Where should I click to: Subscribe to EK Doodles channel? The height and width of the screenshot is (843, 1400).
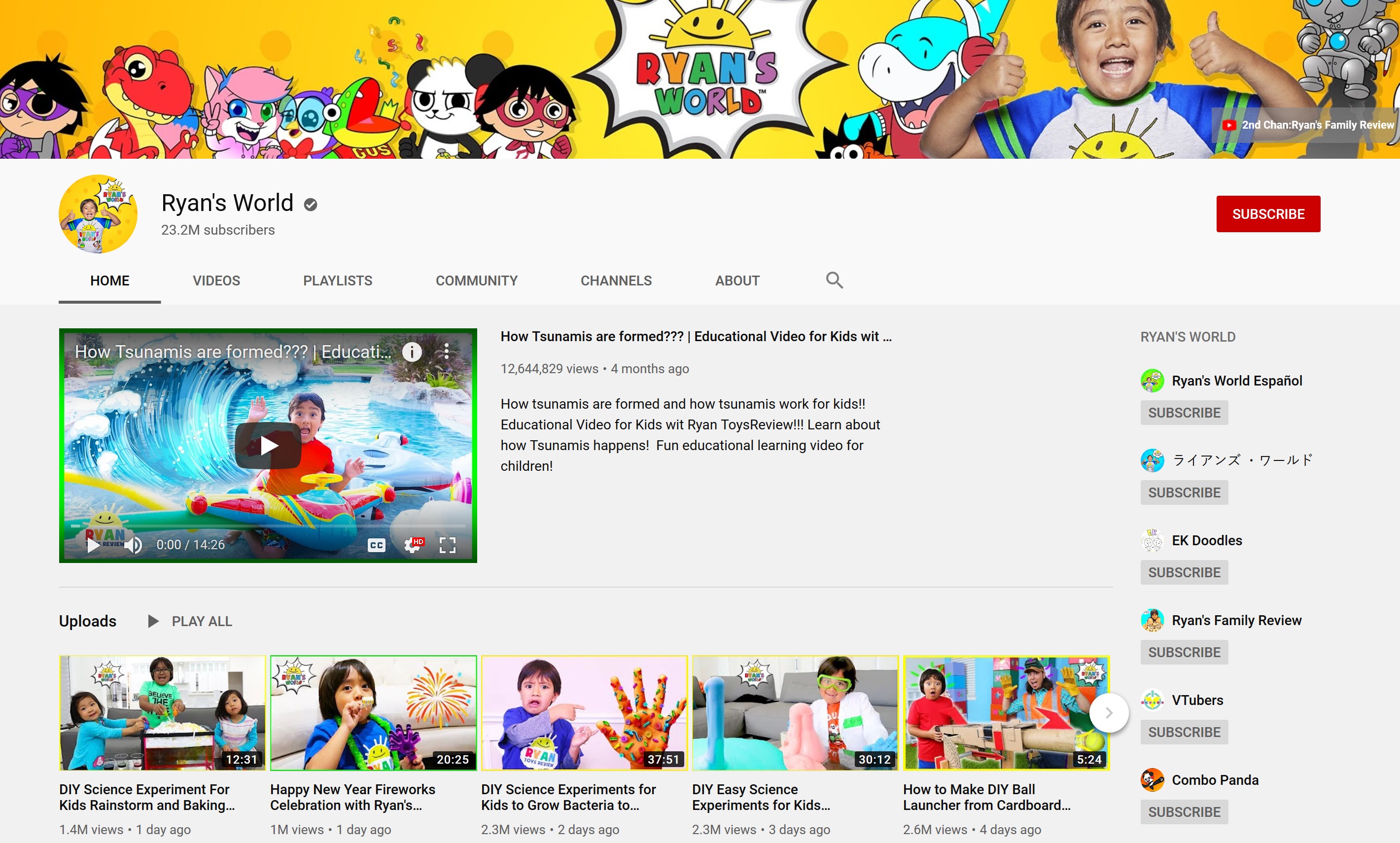[x=1184, y=572]
